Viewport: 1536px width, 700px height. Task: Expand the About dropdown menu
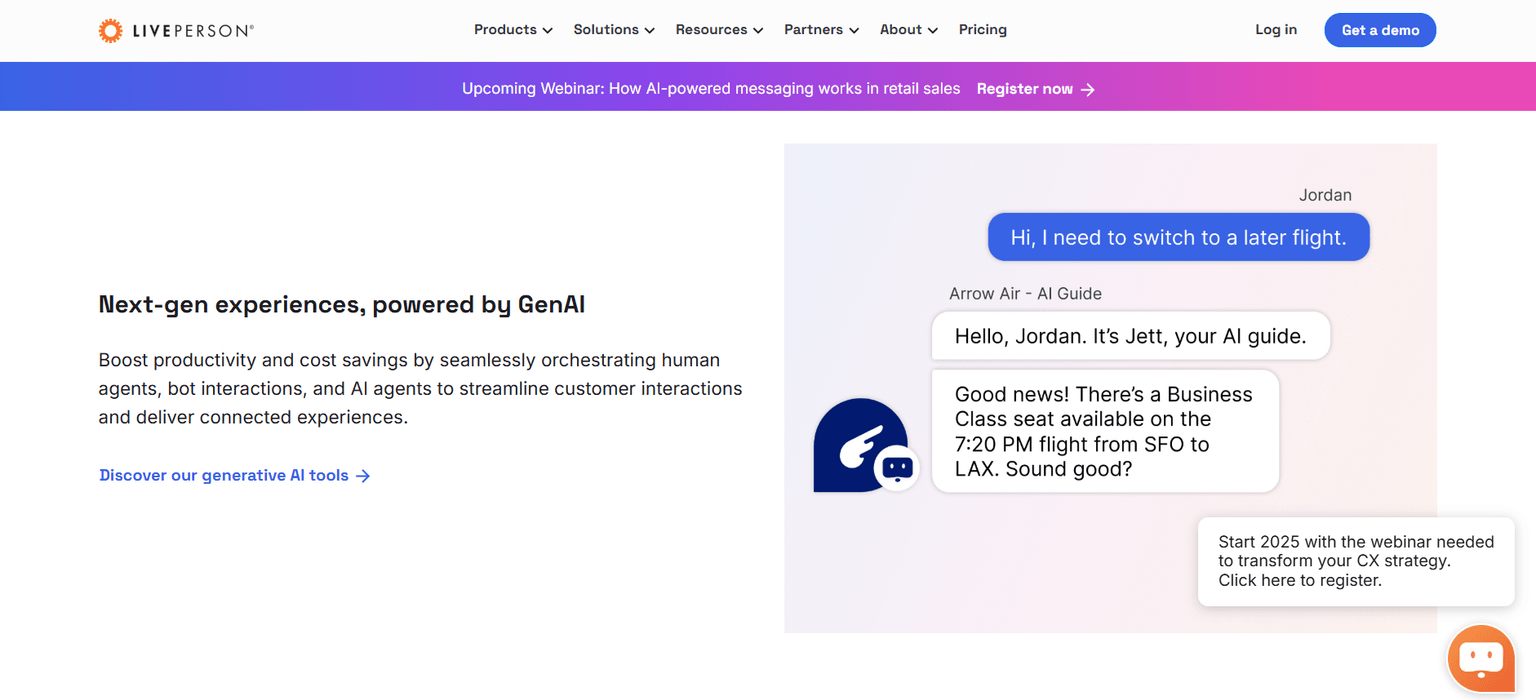point(908,30)
